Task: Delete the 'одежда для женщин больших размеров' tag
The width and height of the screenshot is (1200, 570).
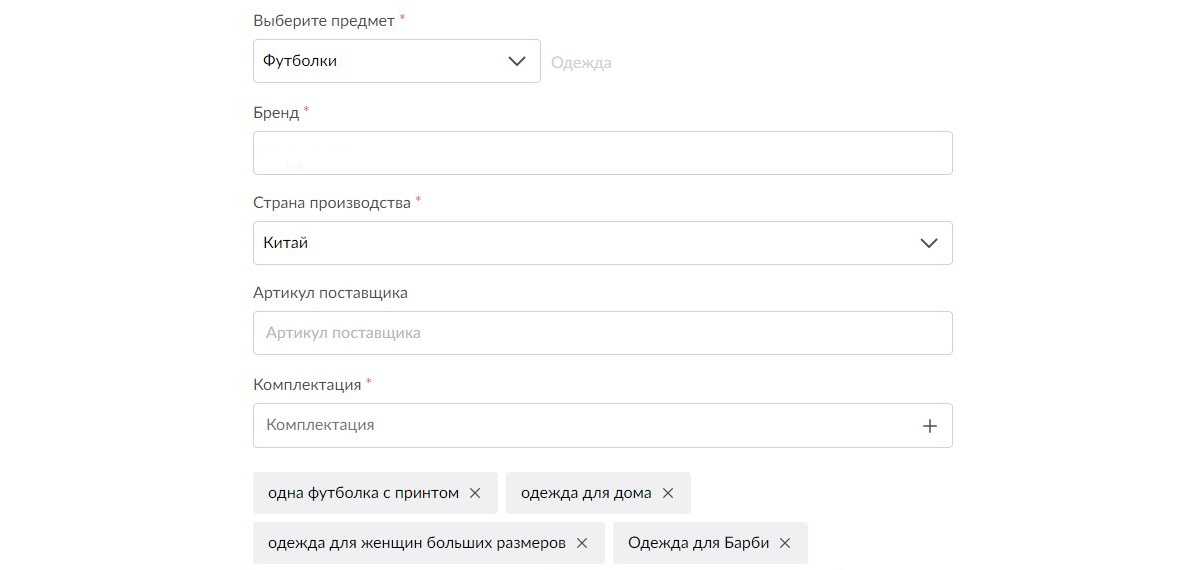Action: click(x=582, y=543)
